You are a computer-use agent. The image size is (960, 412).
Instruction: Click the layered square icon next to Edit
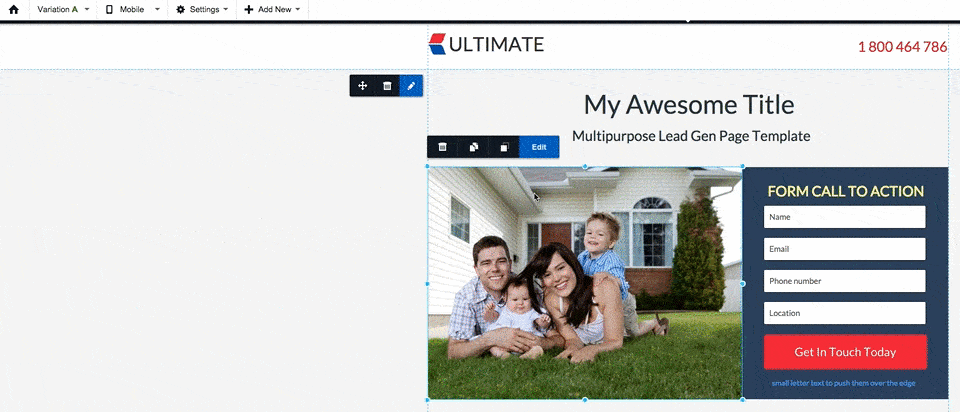pyautogui.click(x=504, y=147)
